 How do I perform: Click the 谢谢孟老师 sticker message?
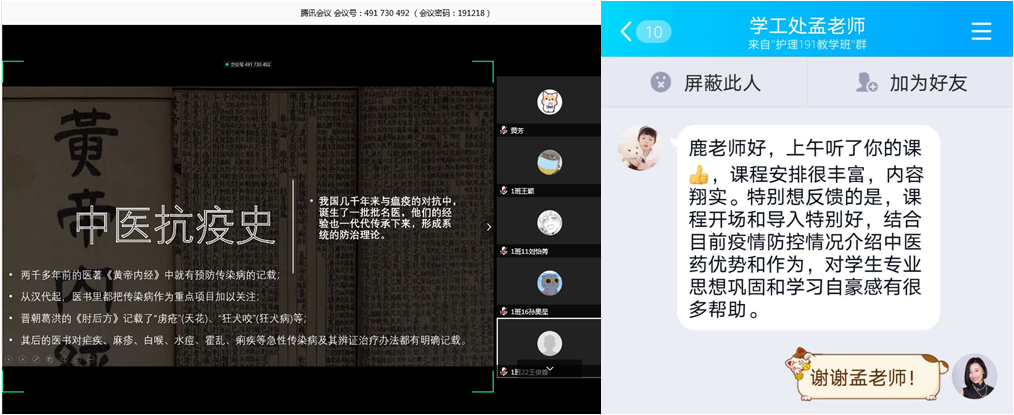[863, 377]
